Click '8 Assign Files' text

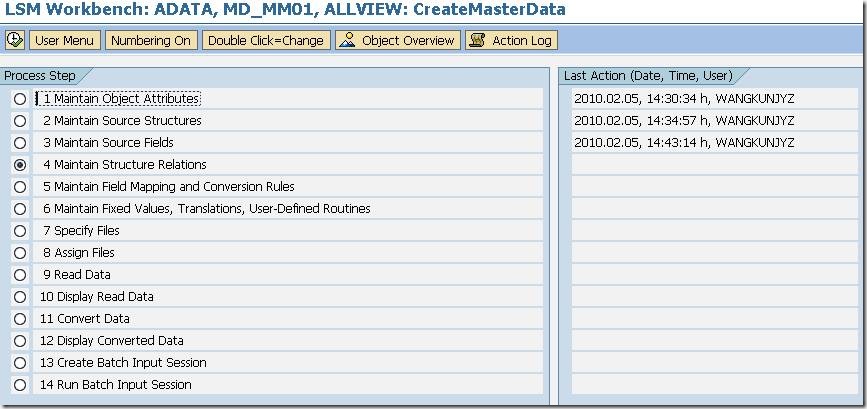(79, 253)
